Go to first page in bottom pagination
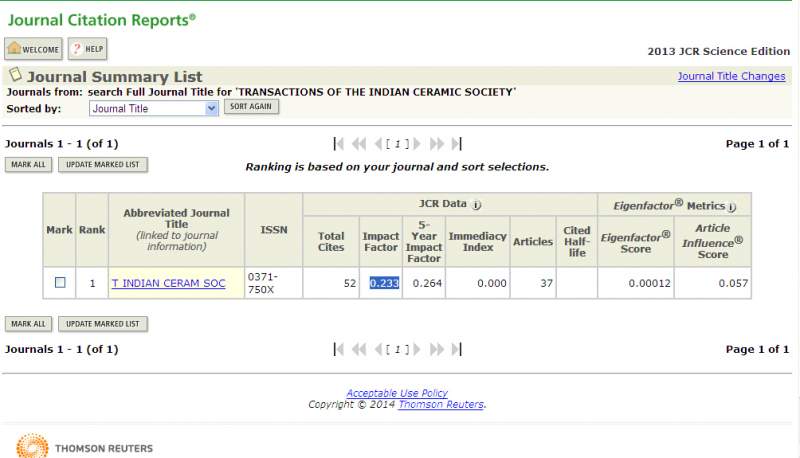This screenshot has height=458, width=800. (338, 349)
